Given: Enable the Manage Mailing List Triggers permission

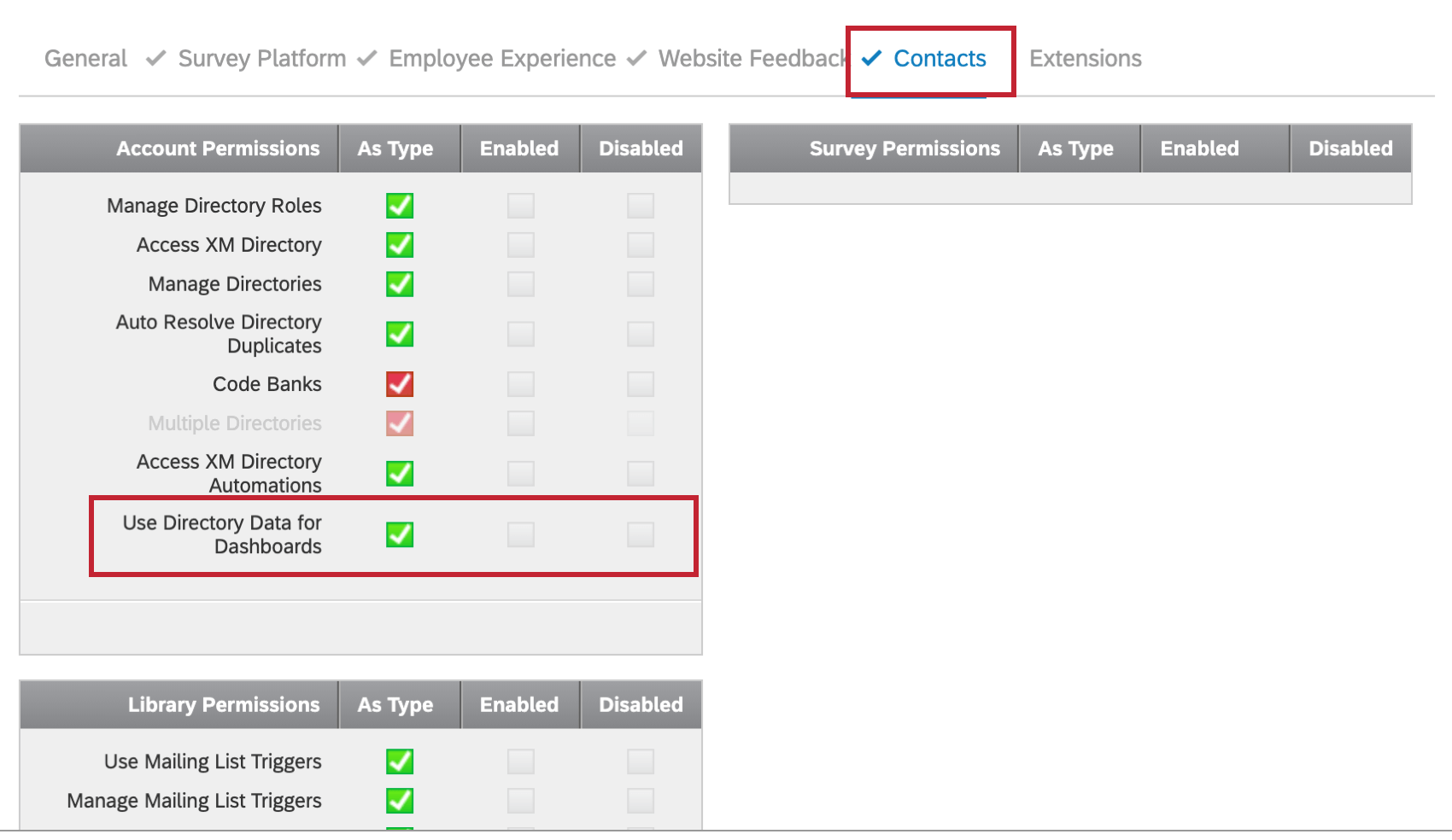Looking at the screenshot, I should click(x=520, y=800).
